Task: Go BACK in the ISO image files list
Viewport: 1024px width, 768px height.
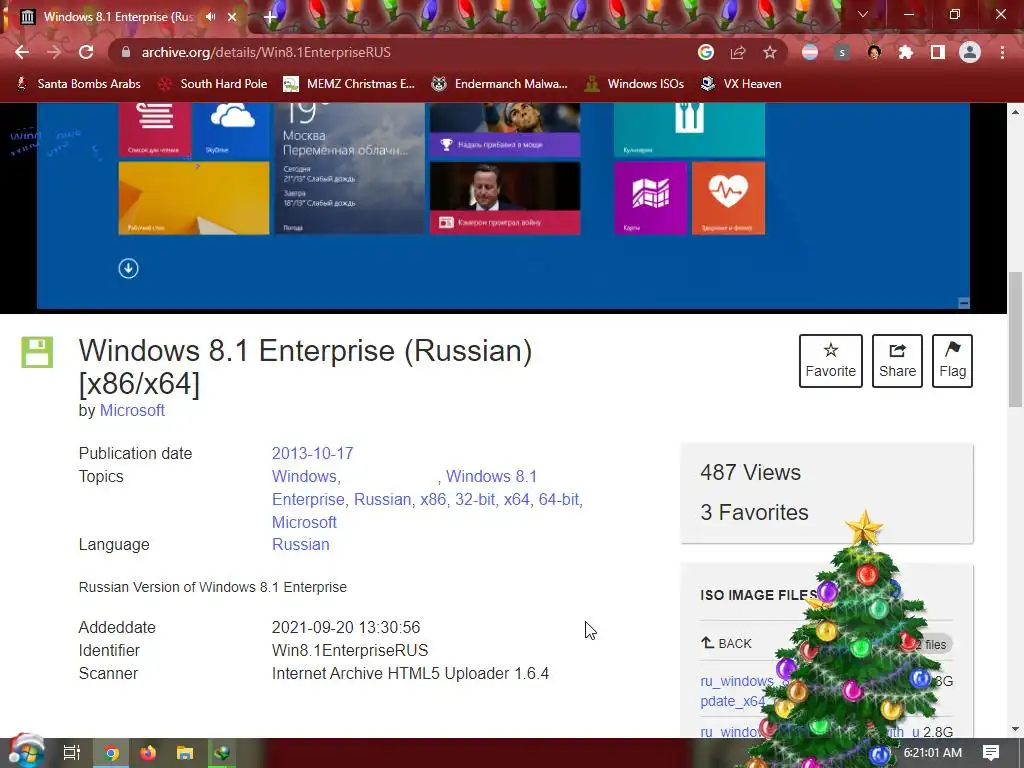Action: (726, 643)
